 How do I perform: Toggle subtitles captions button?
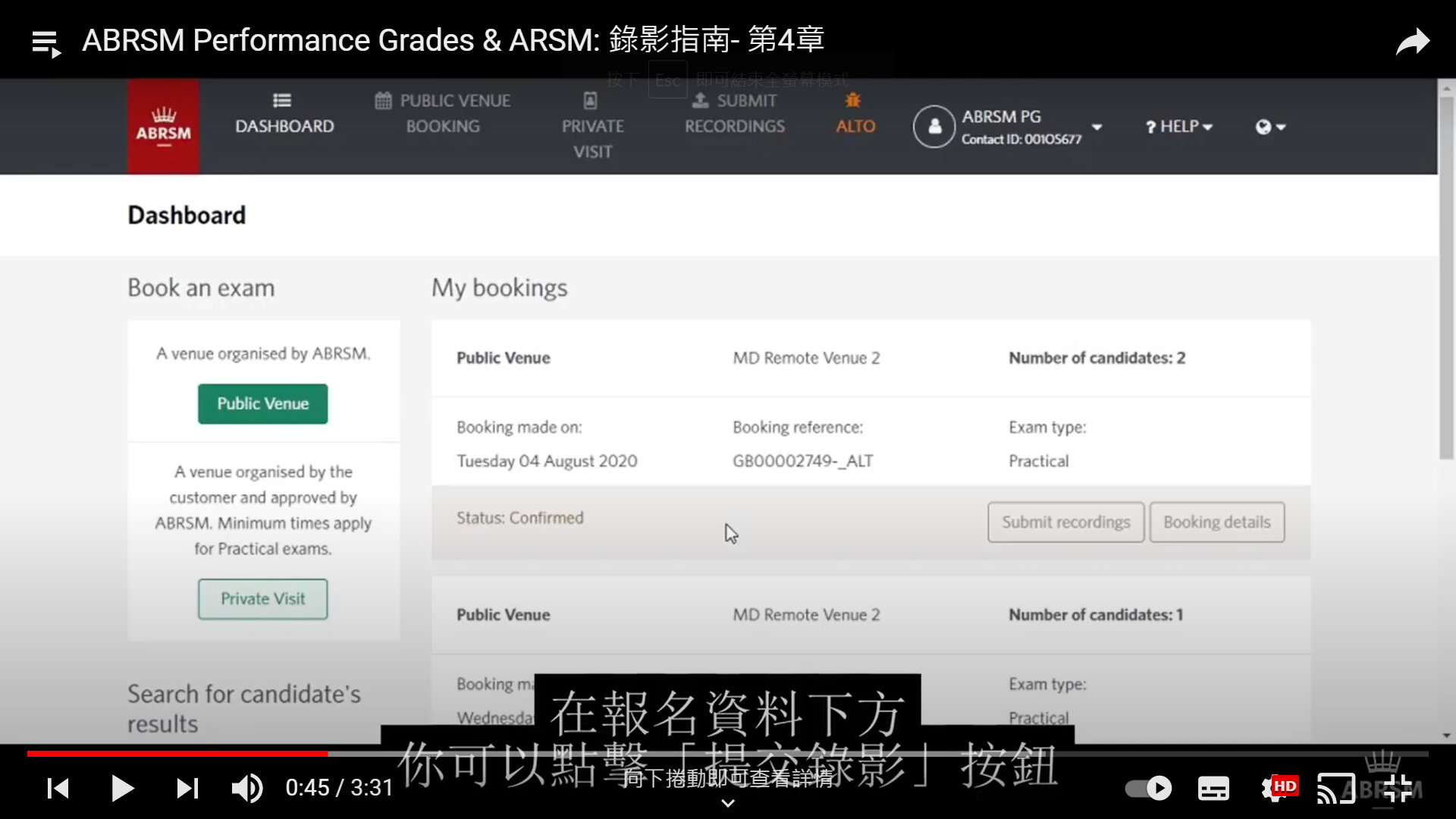1213,789
